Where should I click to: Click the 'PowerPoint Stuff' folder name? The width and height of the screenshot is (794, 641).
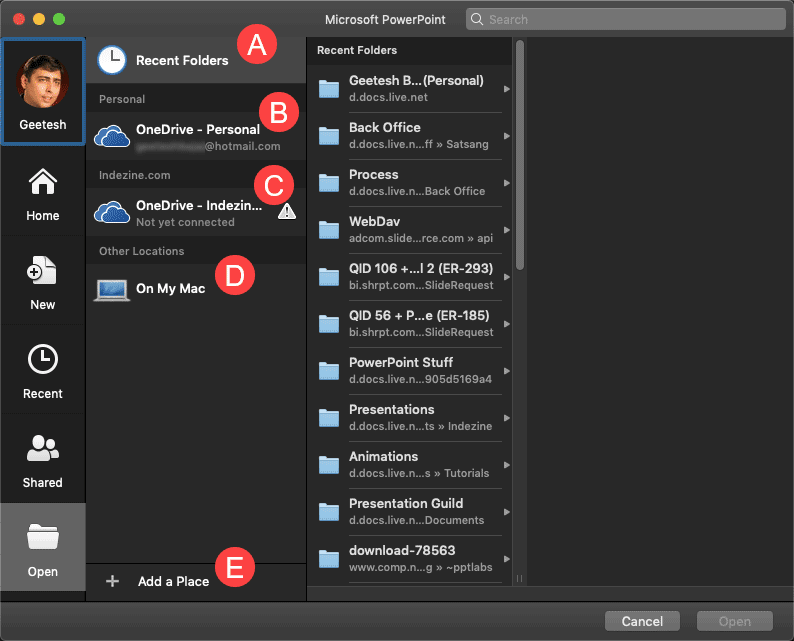tap(401, 363)
